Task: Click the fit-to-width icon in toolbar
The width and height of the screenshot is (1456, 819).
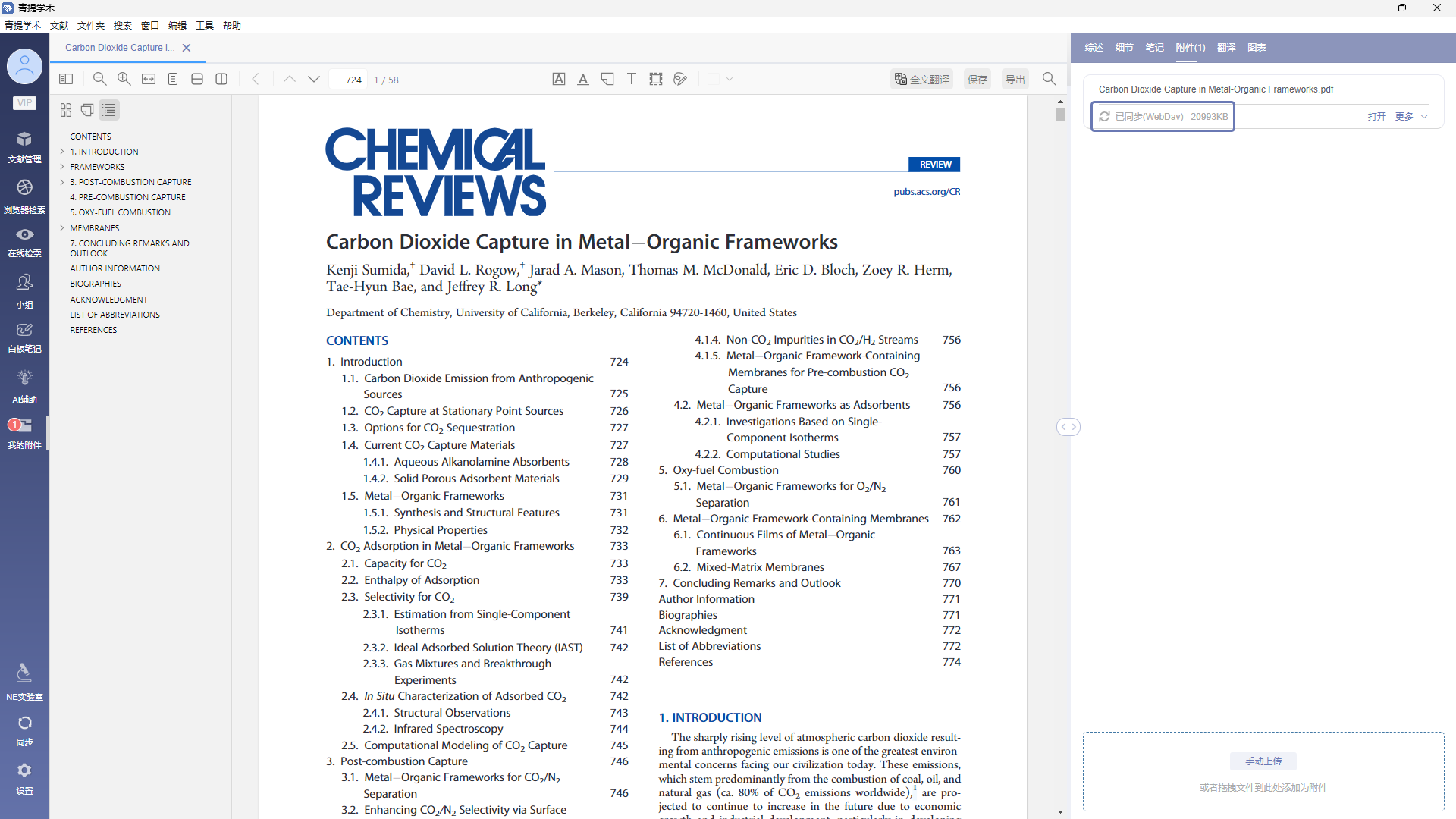Action: [149, 79]
